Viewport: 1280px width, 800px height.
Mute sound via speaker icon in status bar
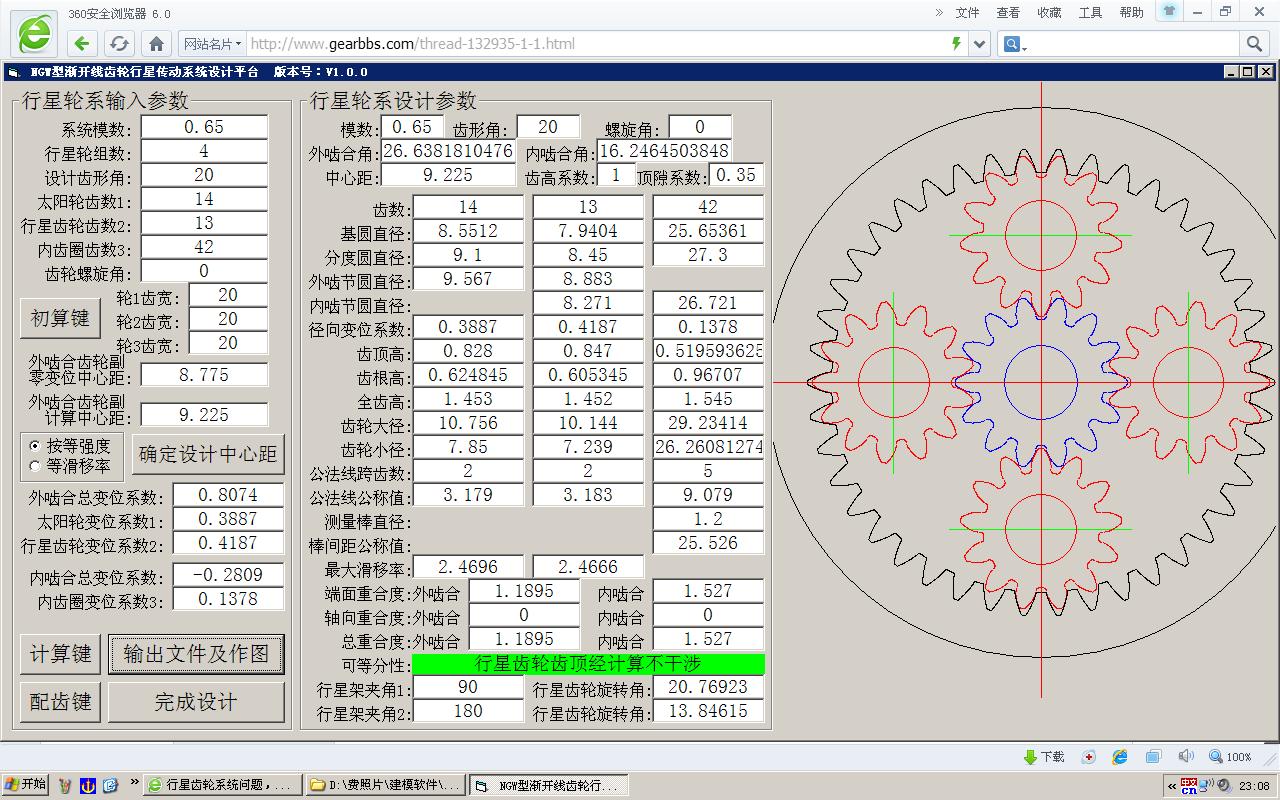[x=1186, y=757]
